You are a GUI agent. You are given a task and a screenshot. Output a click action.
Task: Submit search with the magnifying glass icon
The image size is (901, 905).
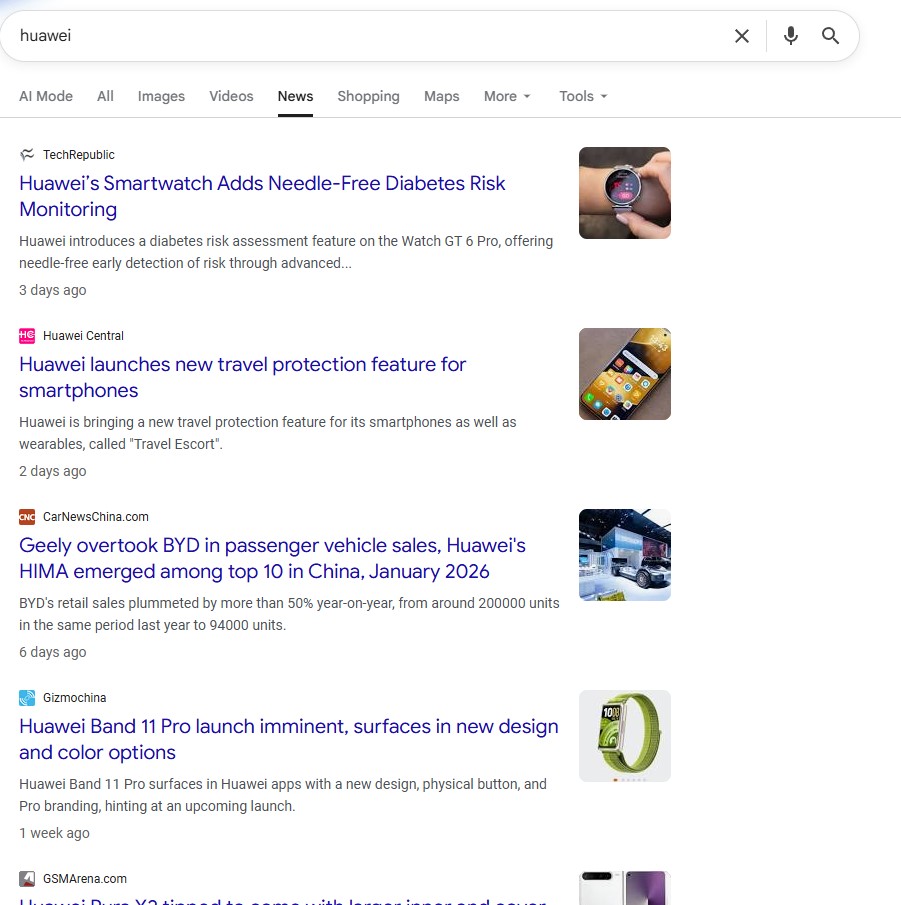[830, 36]
